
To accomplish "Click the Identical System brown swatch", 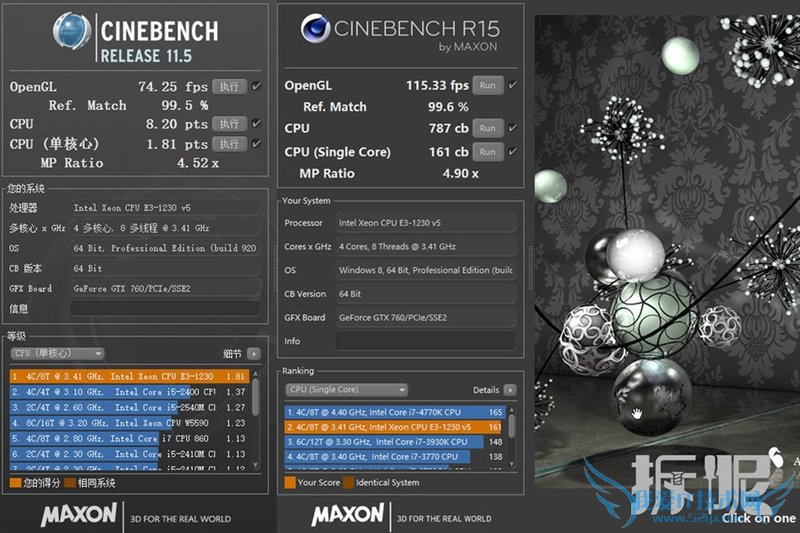I will (348, 483).
